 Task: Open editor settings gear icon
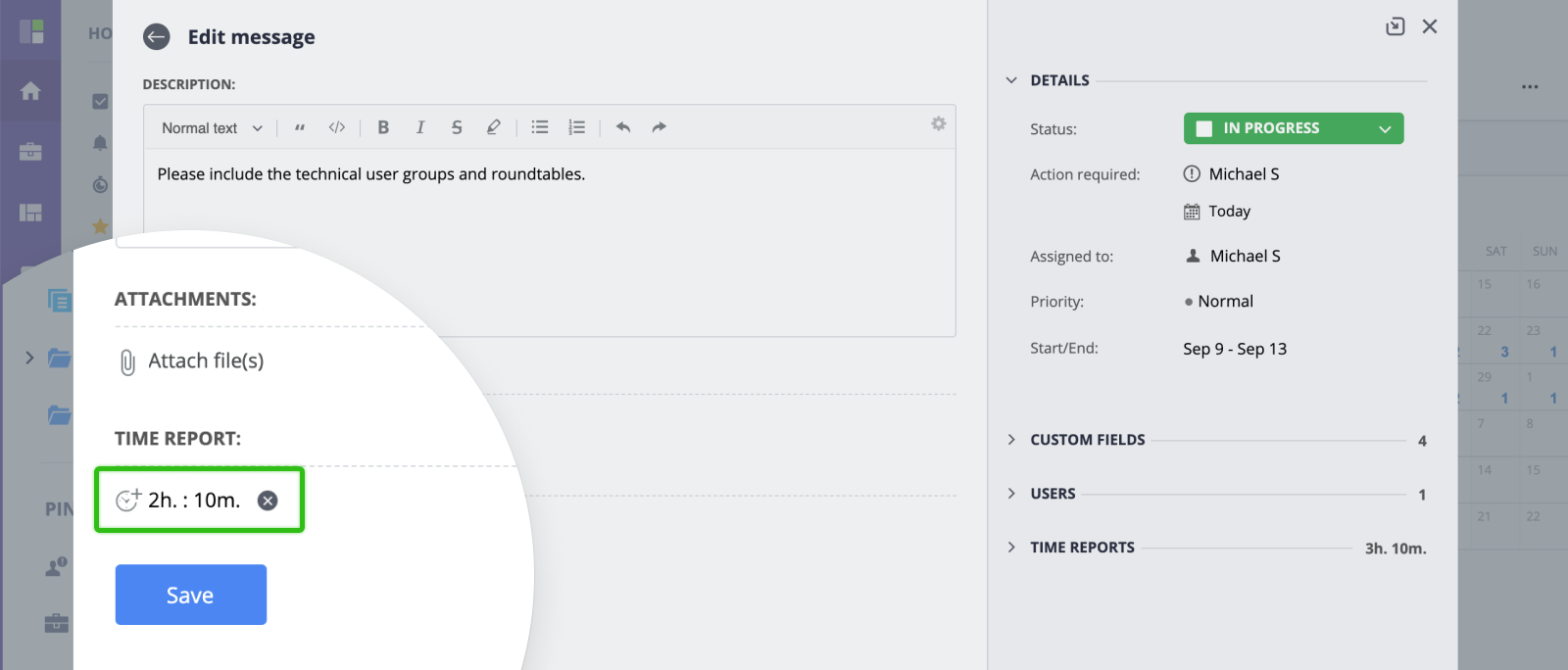[939, 123]
